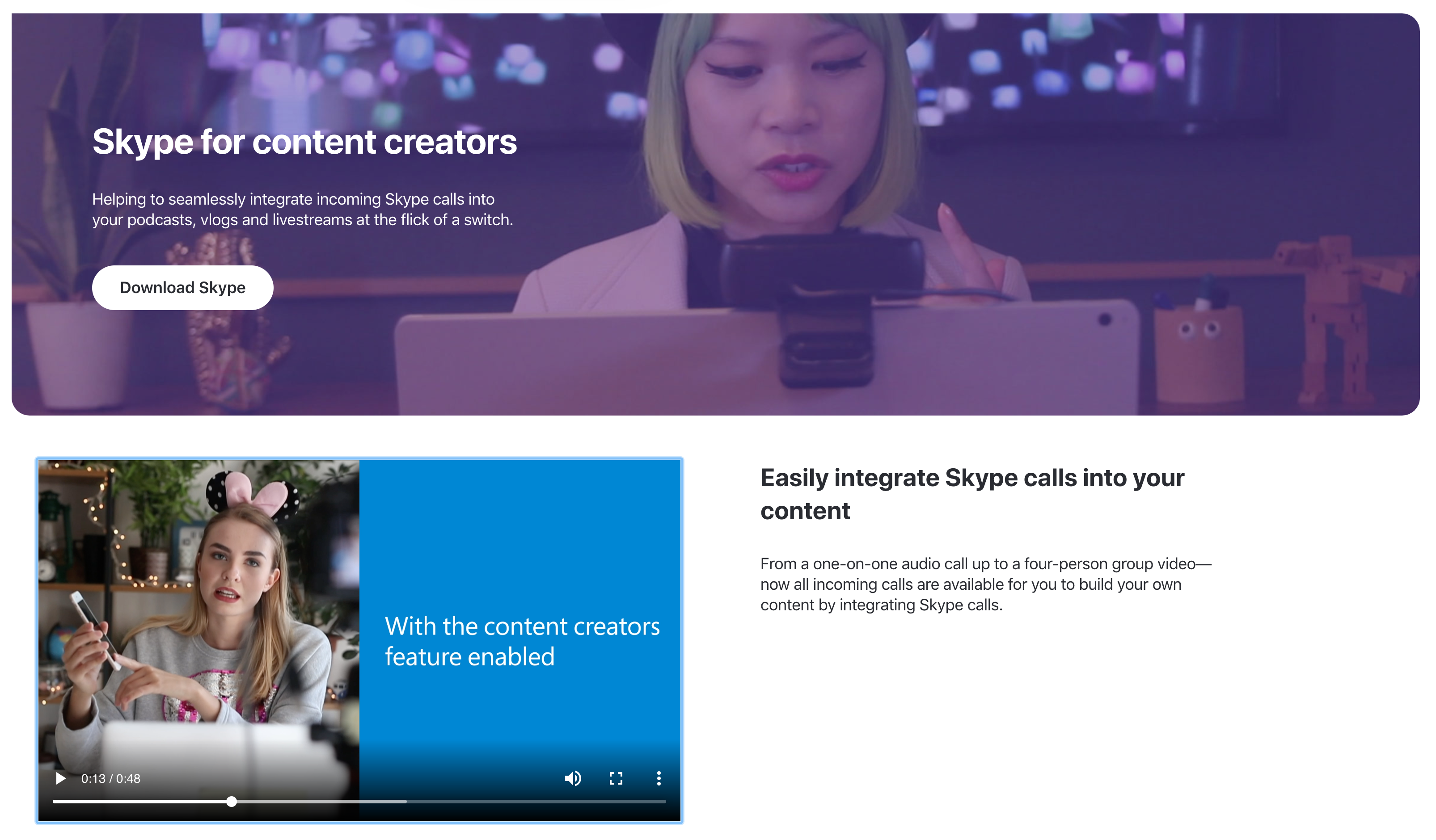
Task: Click the video caption "With the content creators feature enabled"
Action: click(522, 641)
